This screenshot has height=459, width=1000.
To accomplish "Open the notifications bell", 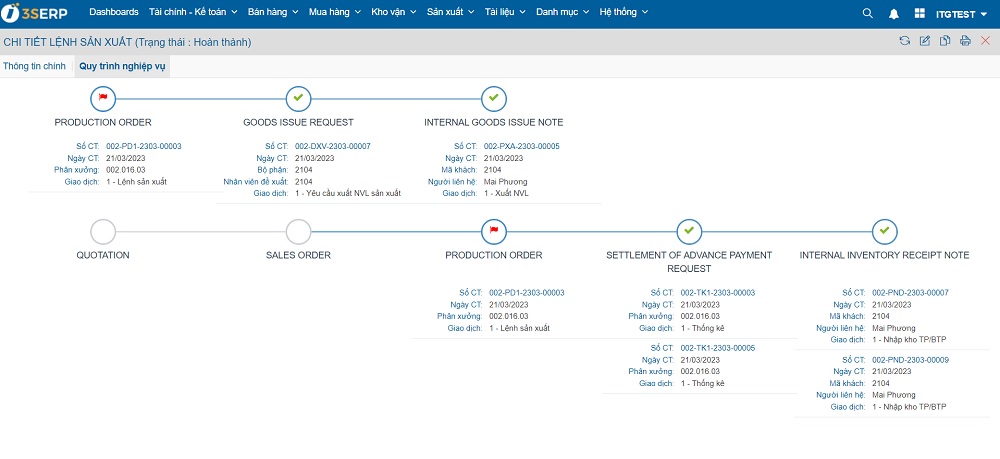I will 893,13.
